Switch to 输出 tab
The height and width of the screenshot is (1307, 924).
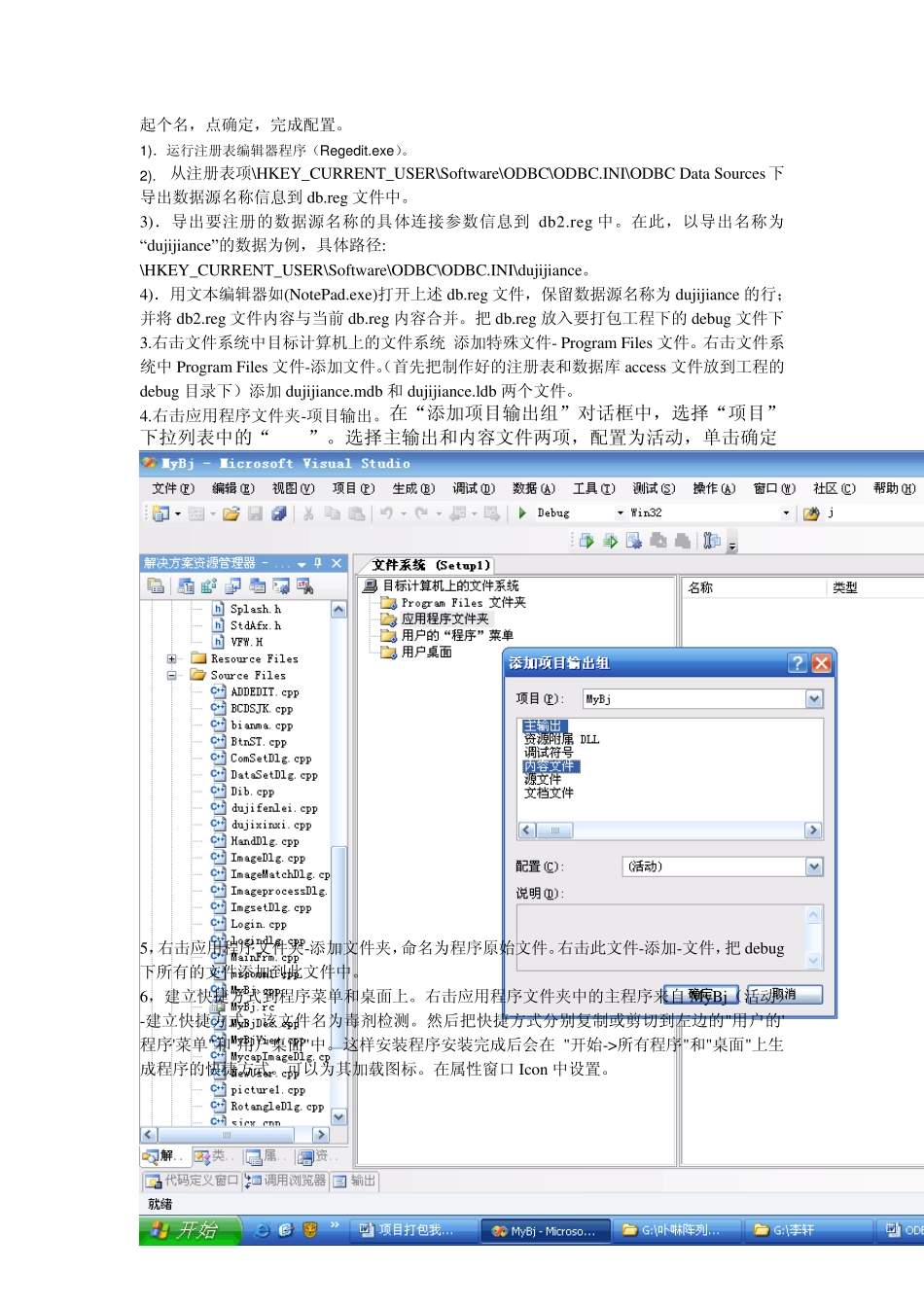coord(355,1181)
